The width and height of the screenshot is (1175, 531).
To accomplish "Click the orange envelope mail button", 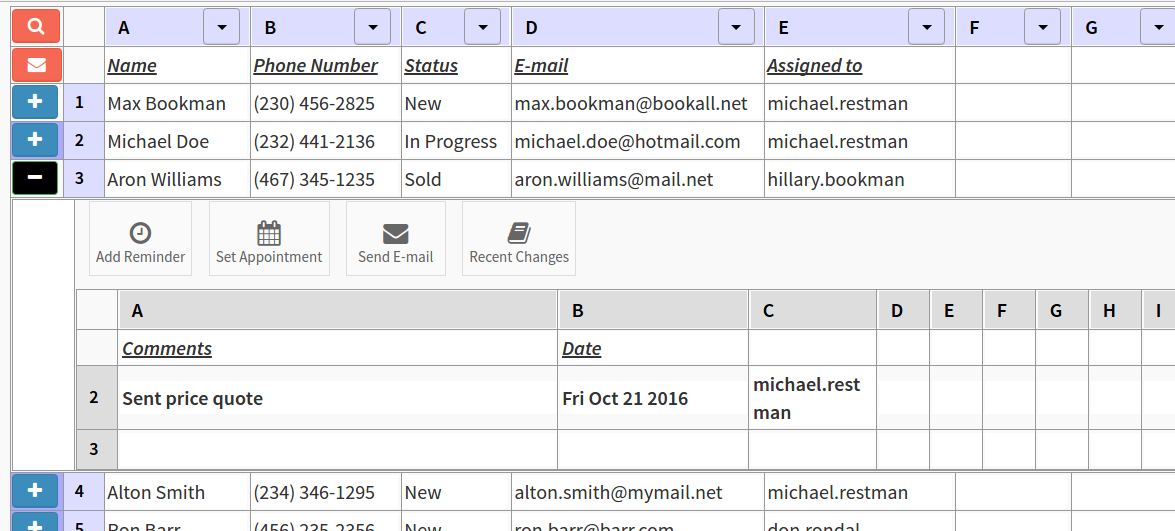I will tap(36, 65).
